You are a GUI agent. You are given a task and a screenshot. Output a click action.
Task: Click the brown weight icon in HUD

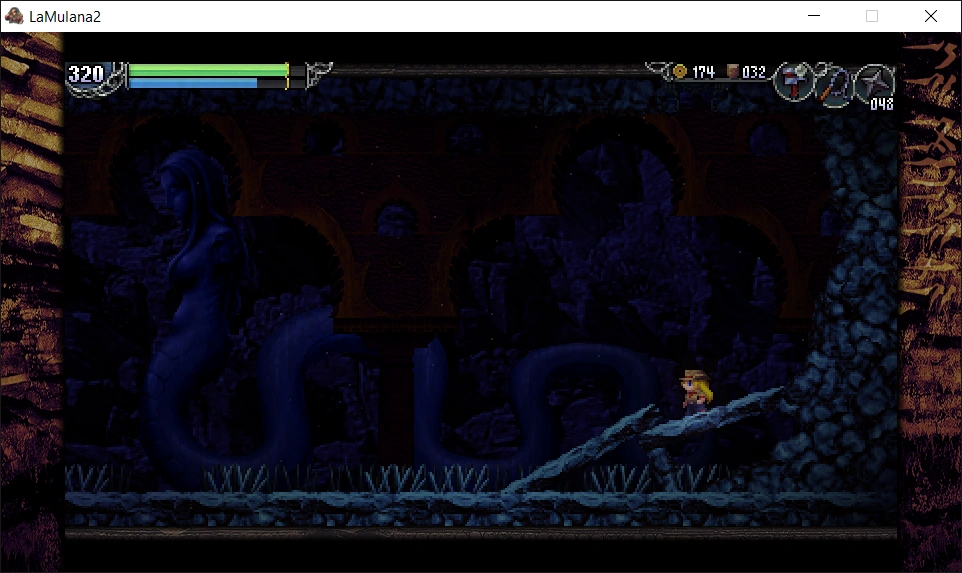click(x=733, y=71)
